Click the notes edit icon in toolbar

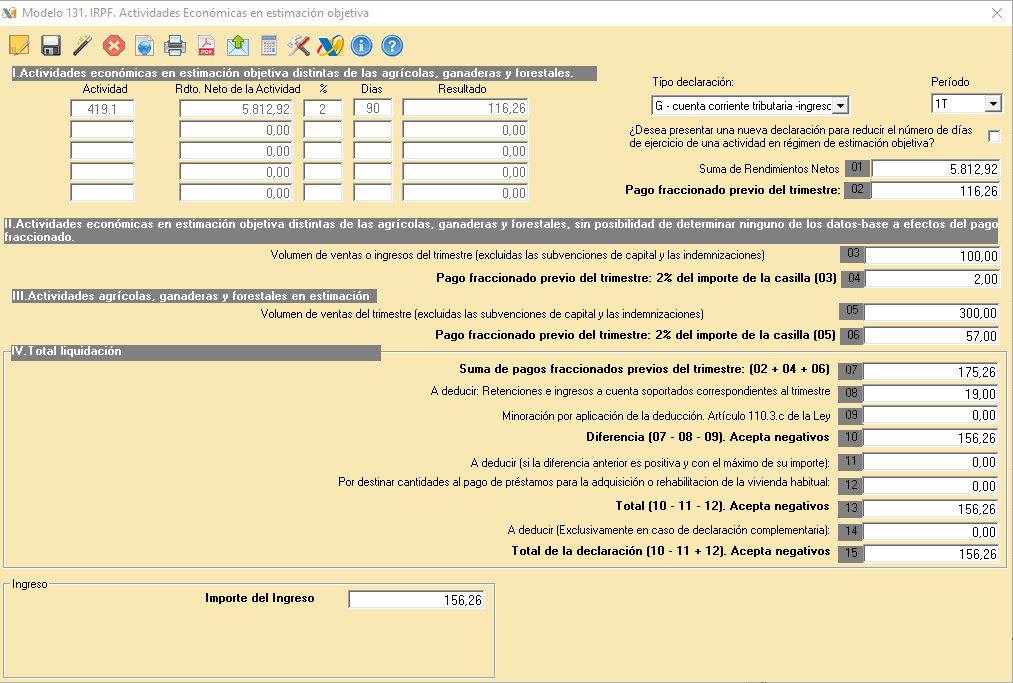point(19,46)
